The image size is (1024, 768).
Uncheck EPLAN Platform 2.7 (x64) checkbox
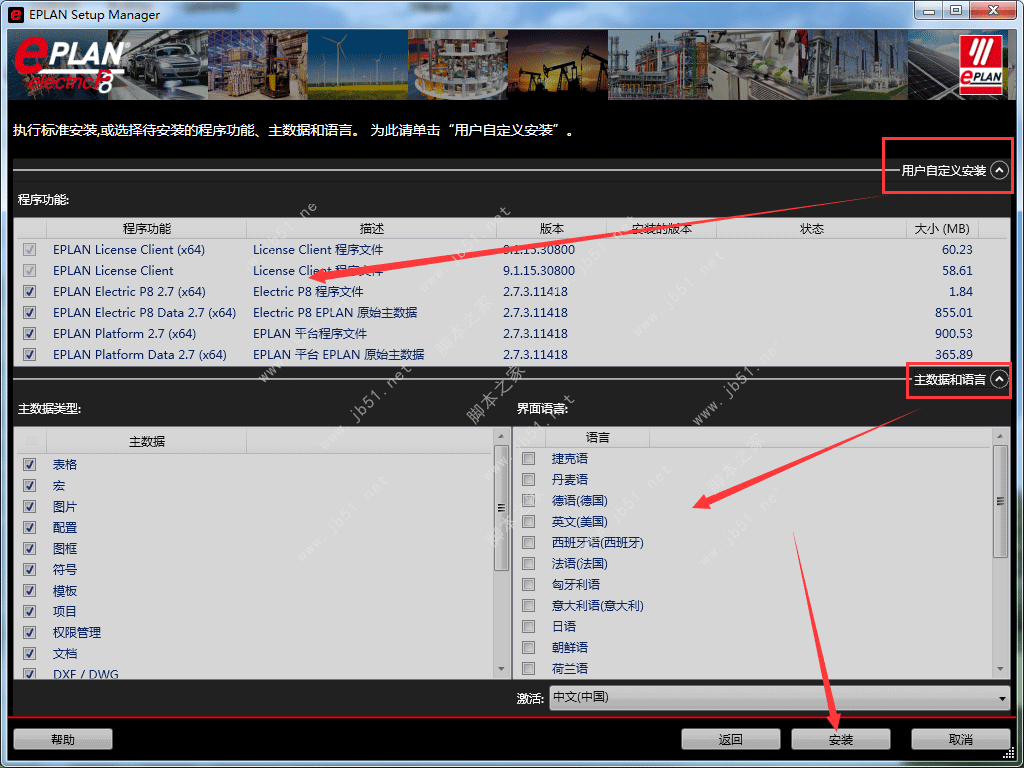pos(29,333)
